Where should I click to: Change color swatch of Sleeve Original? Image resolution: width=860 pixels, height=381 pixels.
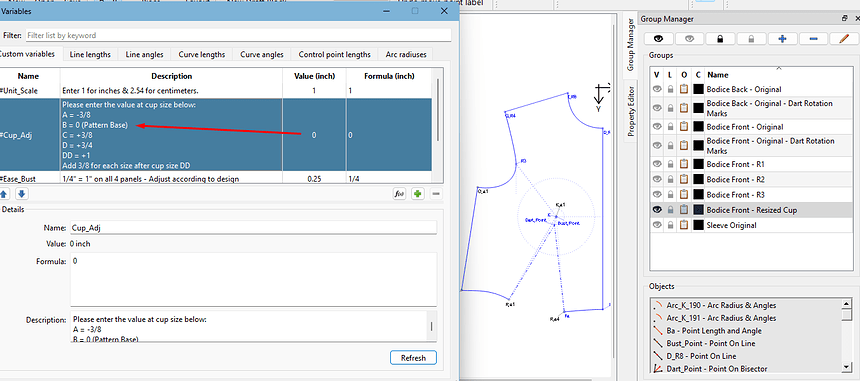coord(698,225)
